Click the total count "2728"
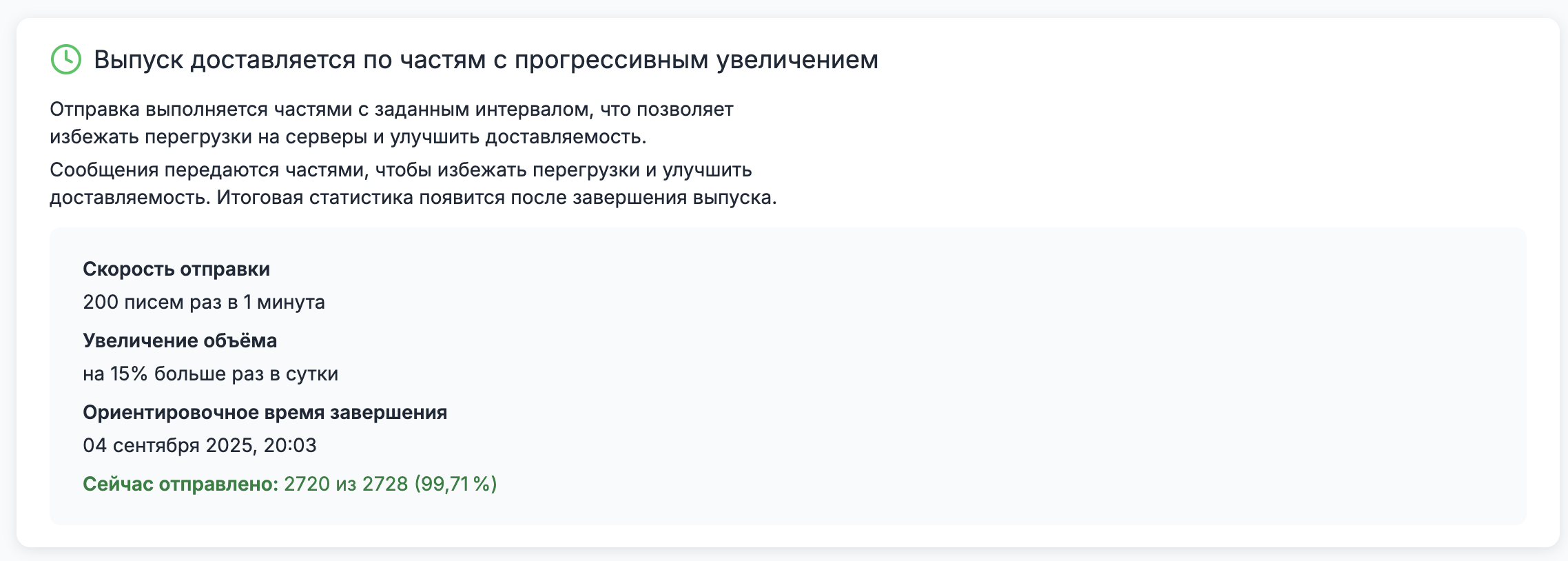Viewport: 1568px width, 561px height. [x=385, y=484]
